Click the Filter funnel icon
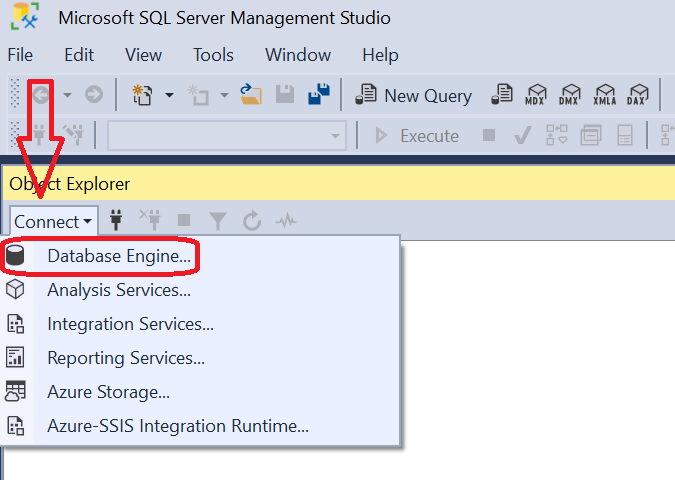675x480 pixels. (218, 221)
